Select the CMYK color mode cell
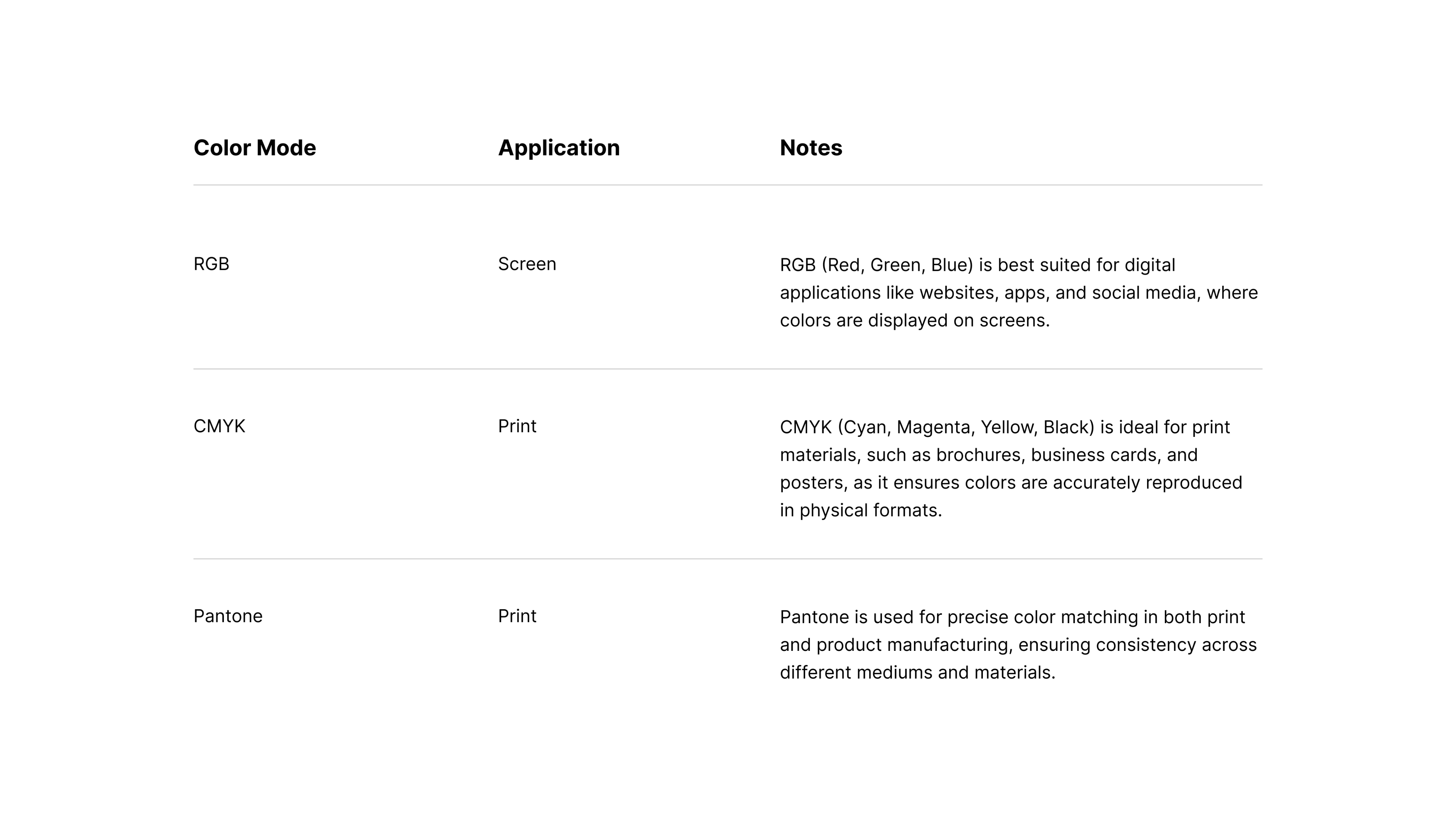The width and height of the screenshot is (1456, 819). [219, 426]
